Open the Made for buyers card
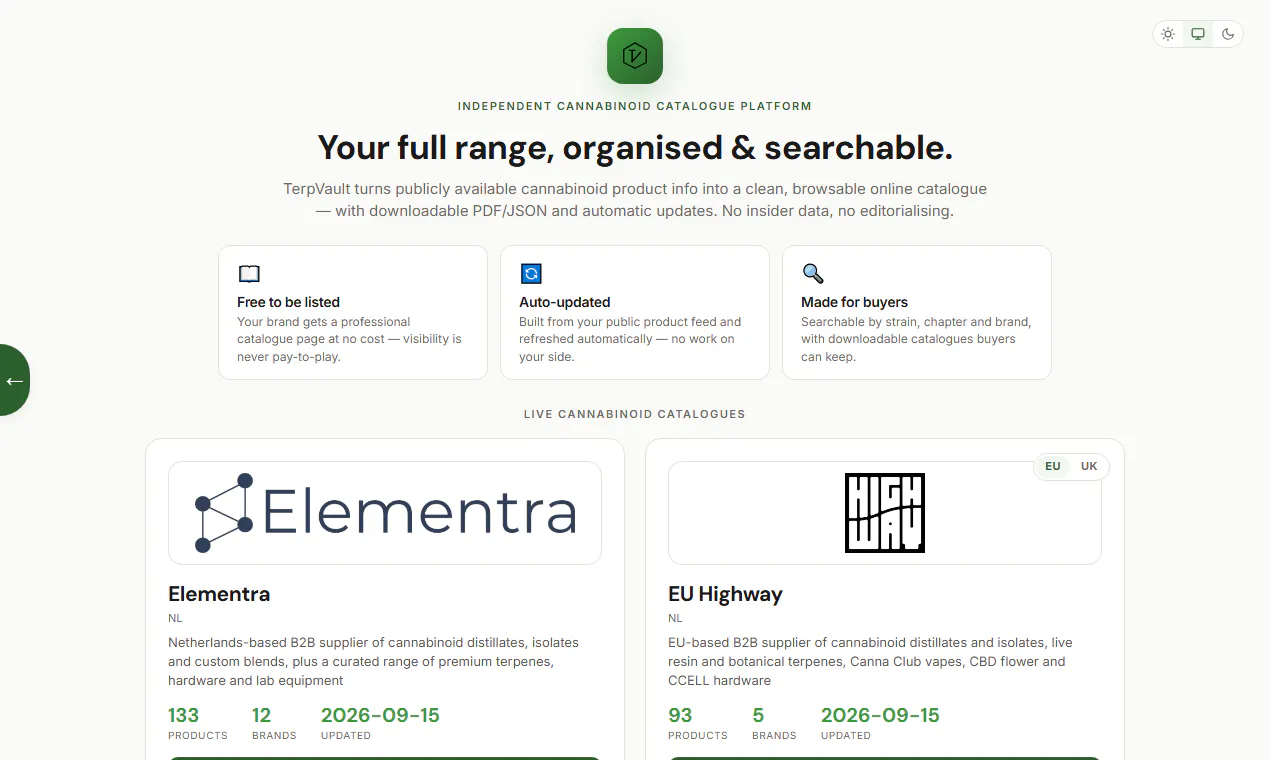Viewport: 1270px width, 760px height. pos(917,313)
